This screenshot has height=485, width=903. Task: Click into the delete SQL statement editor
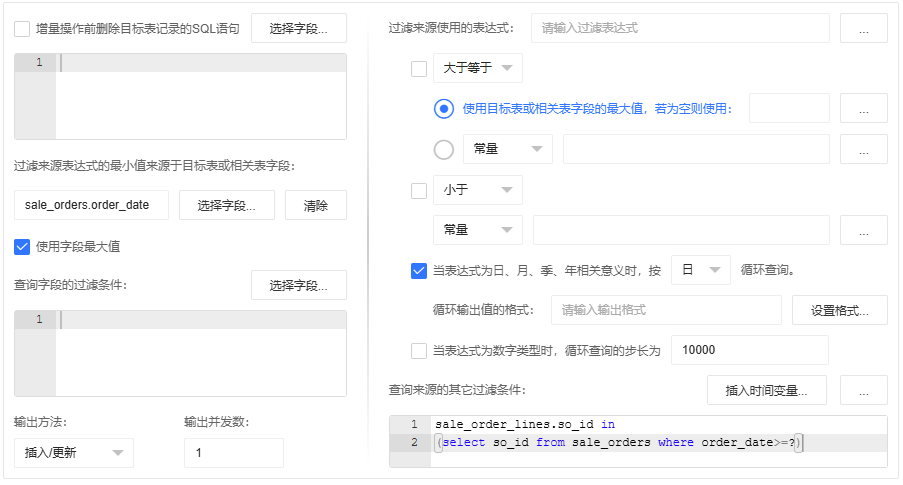pyautogui.click(x=180, y=97)
